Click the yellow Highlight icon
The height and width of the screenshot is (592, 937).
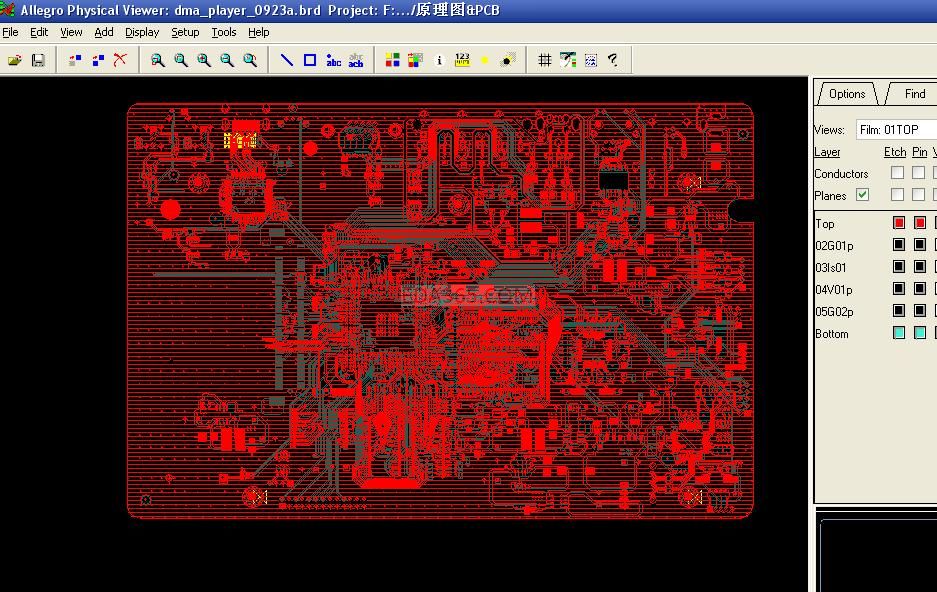pos(485,60)
